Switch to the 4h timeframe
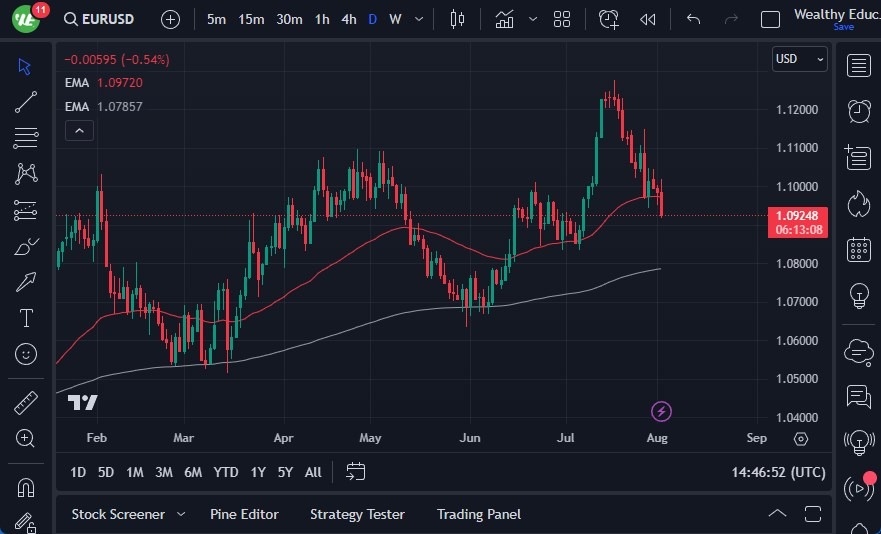Image resolution: width=881 pixels, height=534 pixels. click(348, 19)
